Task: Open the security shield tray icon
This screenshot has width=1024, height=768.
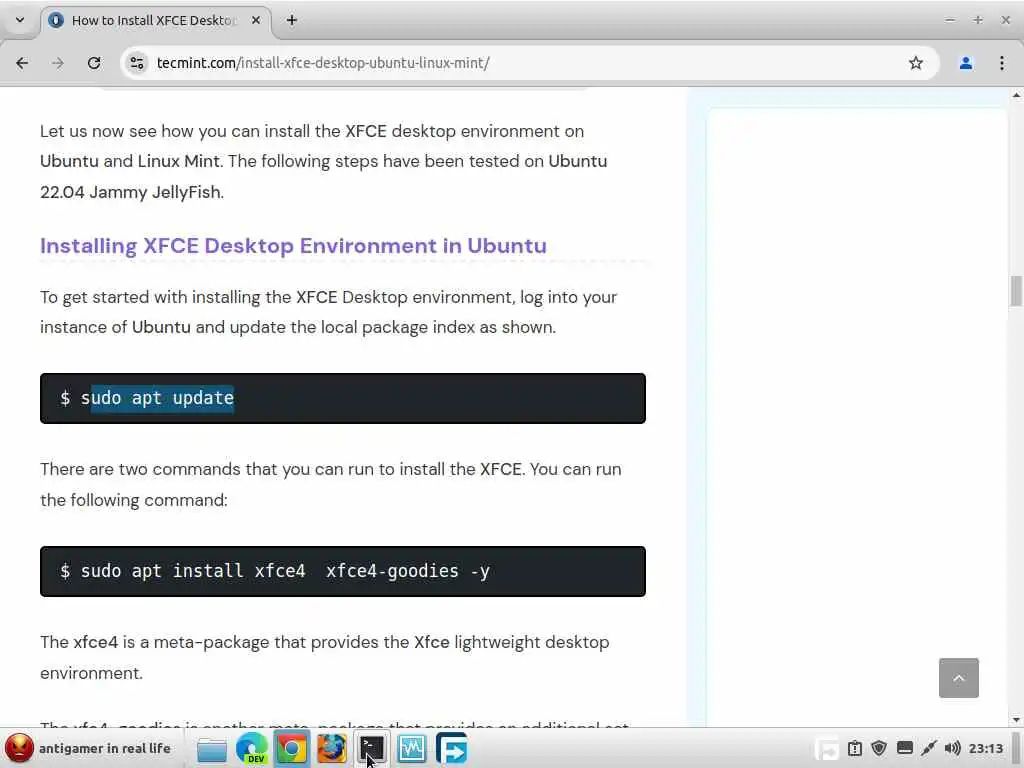Action: pos(879,748)
